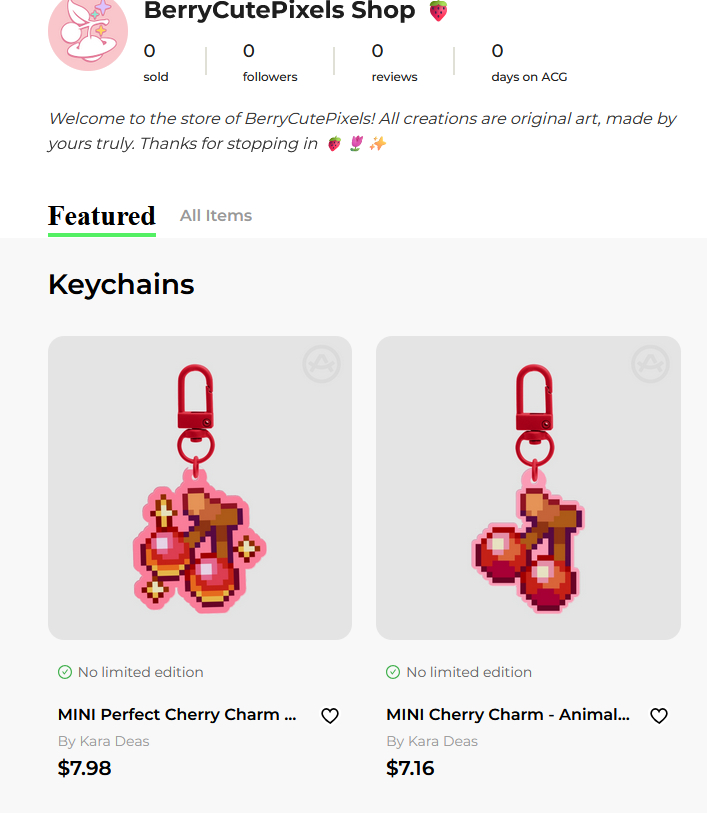
Task: Select the sparkly Perfect Cherry keychain thumbnail
Action: click(x=200, y=488)
